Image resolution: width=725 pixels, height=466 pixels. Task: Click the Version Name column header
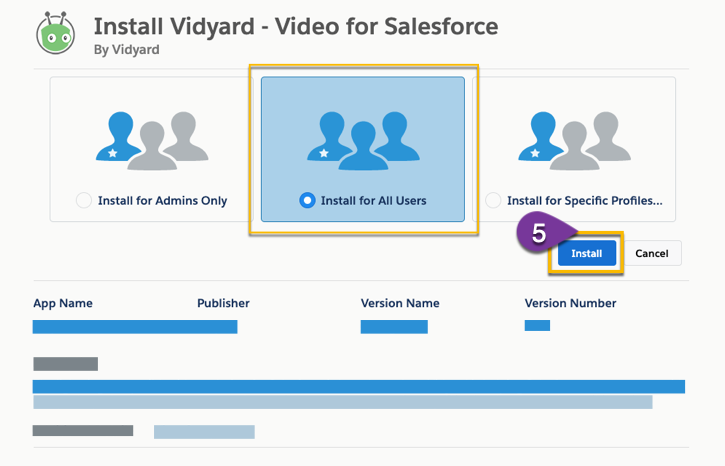tap(400, 303)
